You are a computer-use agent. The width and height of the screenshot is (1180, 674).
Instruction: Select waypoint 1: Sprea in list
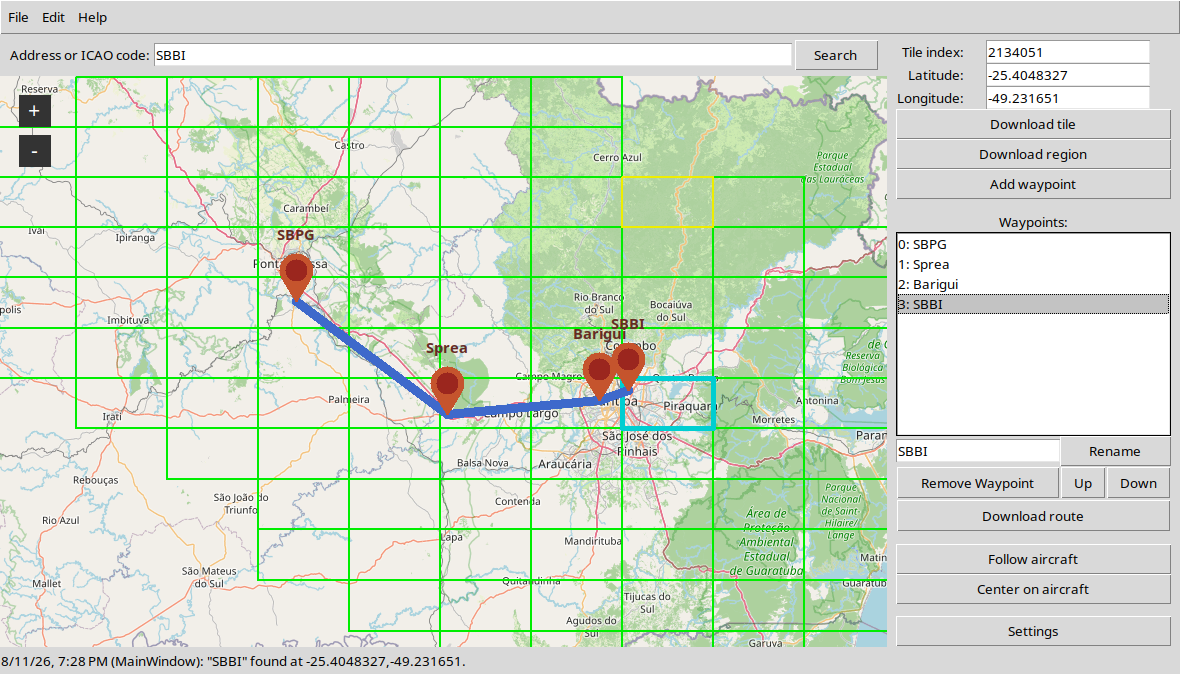[x=1032, y=264]
